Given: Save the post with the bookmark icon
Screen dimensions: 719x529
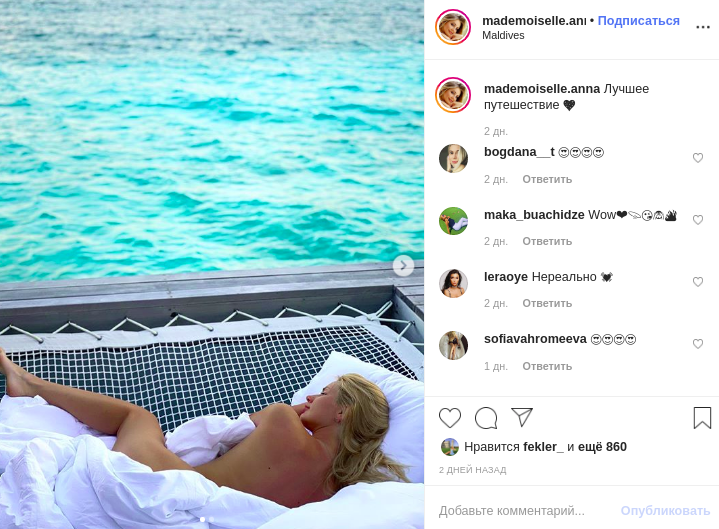Looking at the screenshot, I should point(702,418).
